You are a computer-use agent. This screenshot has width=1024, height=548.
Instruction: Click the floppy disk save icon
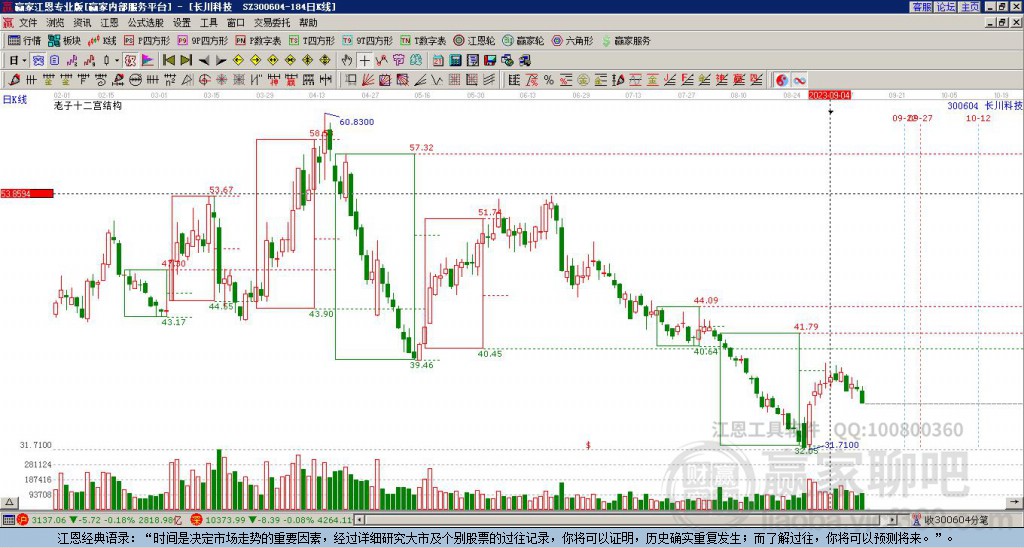pyautogui.click(x=490, y=60)
